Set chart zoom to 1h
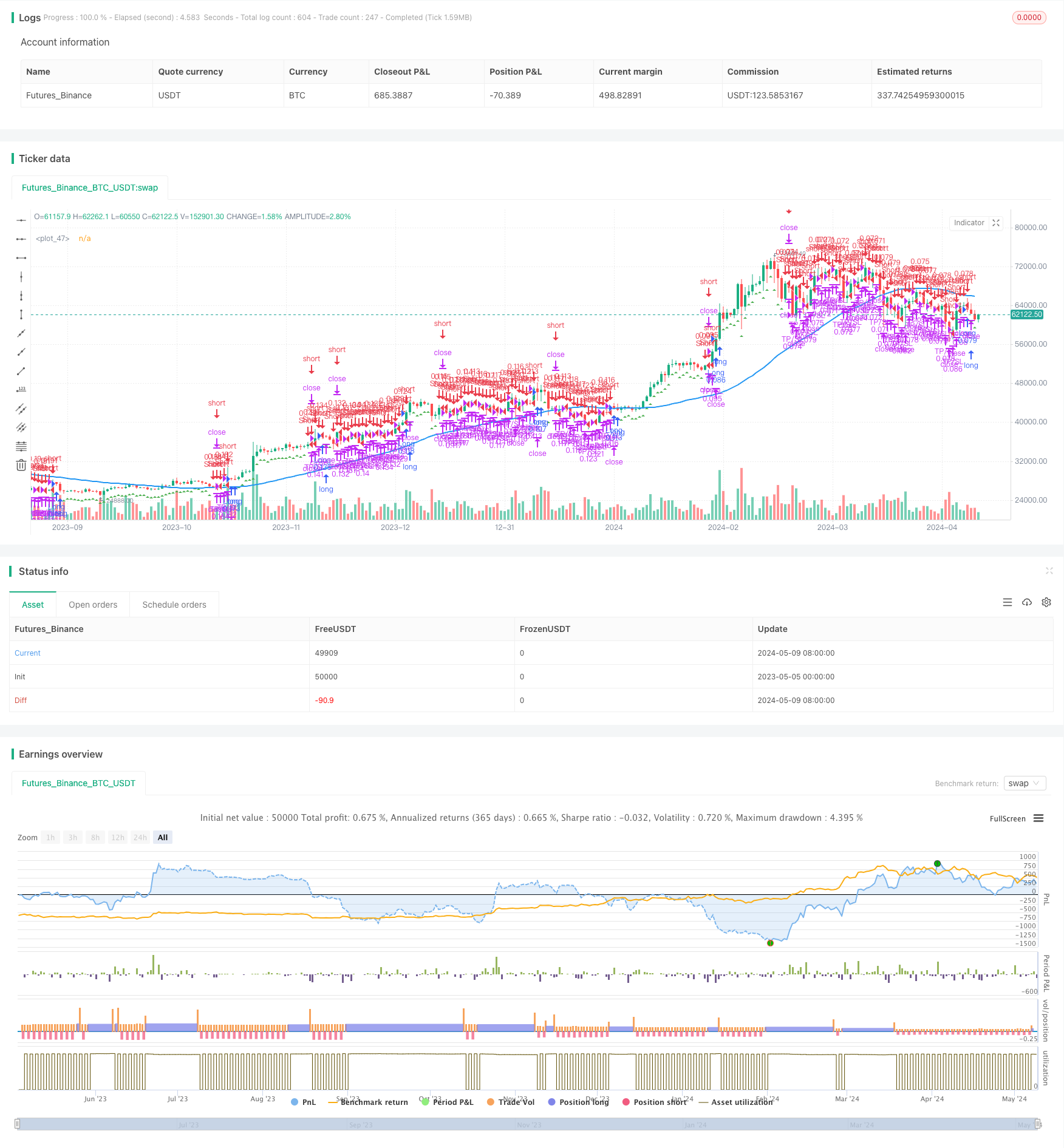Viewport: 1064px width, 1148px height. 50,837
